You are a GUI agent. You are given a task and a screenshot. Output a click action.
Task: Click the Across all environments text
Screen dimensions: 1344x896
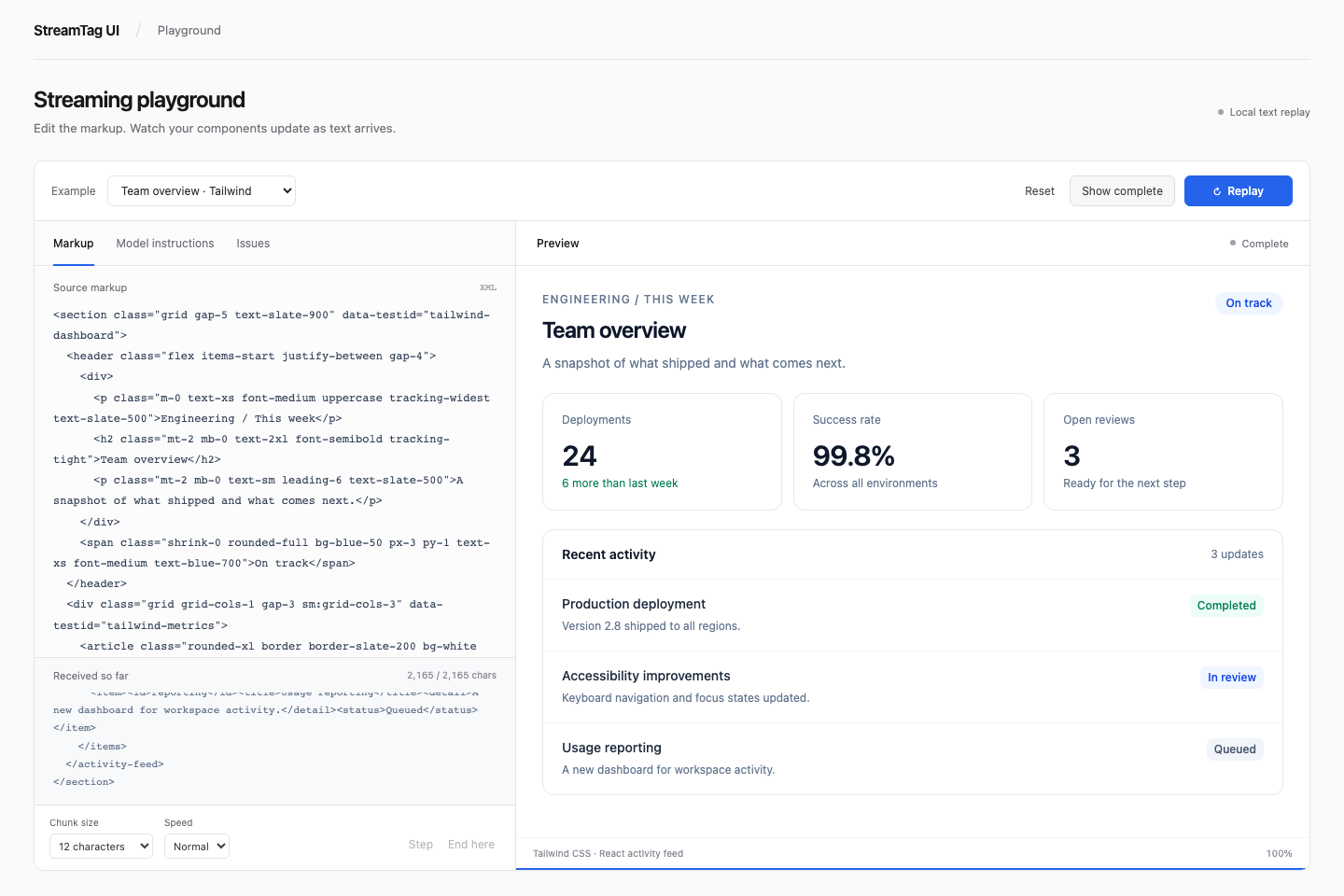tap(875, 483)
